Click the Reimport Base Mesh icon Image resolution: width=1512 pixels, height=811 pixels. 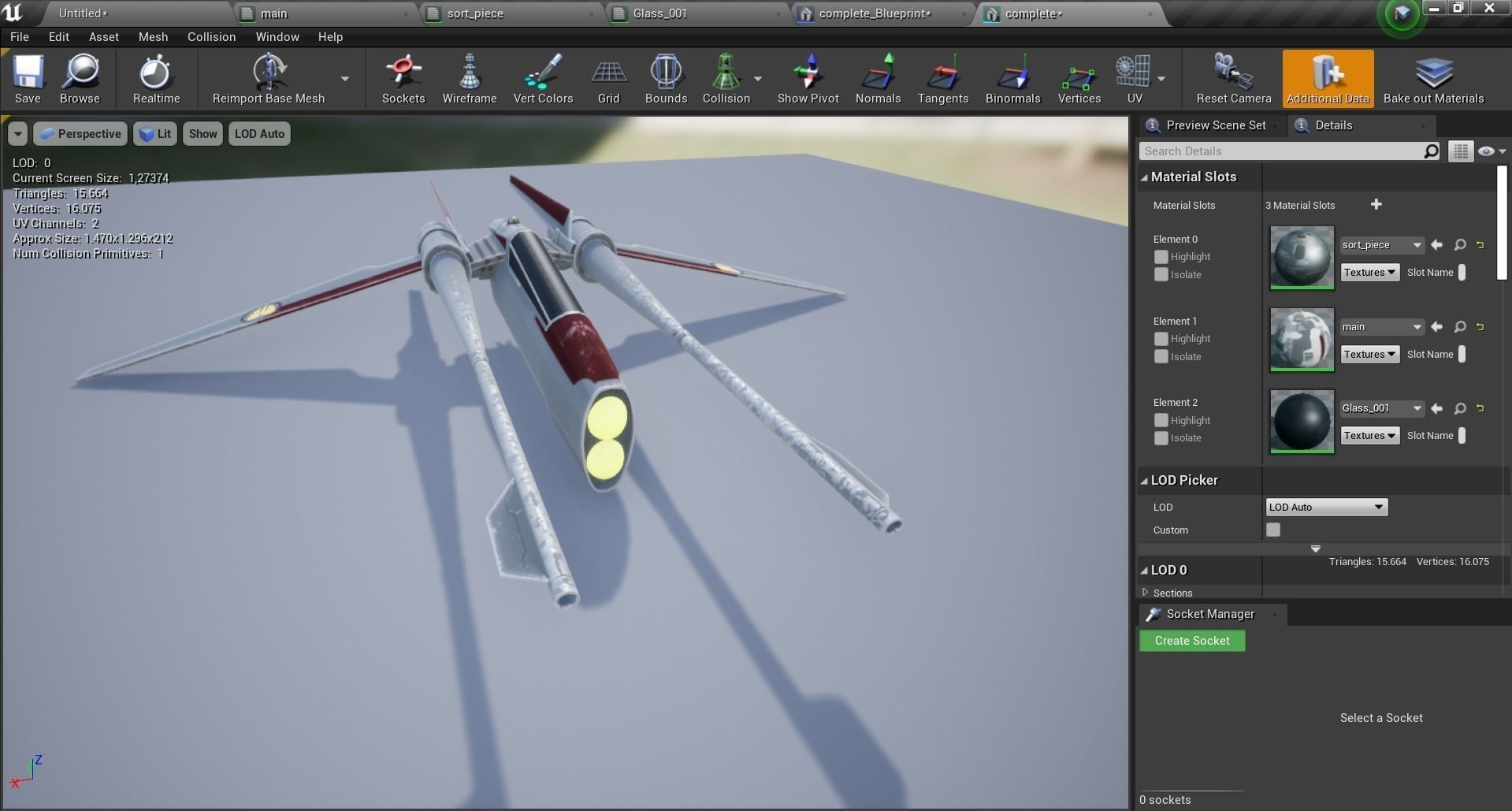[x=269, y=73]
